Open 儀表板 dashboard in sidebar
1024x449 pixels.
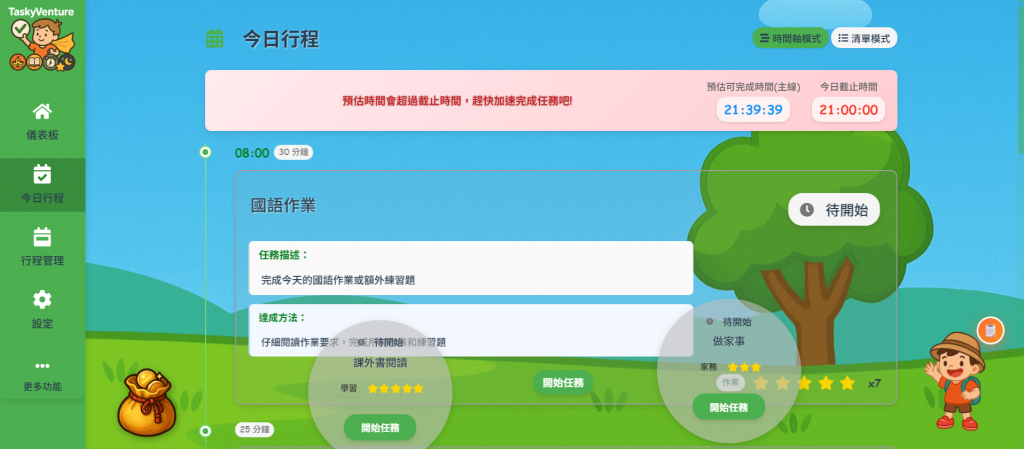point(42,121)
